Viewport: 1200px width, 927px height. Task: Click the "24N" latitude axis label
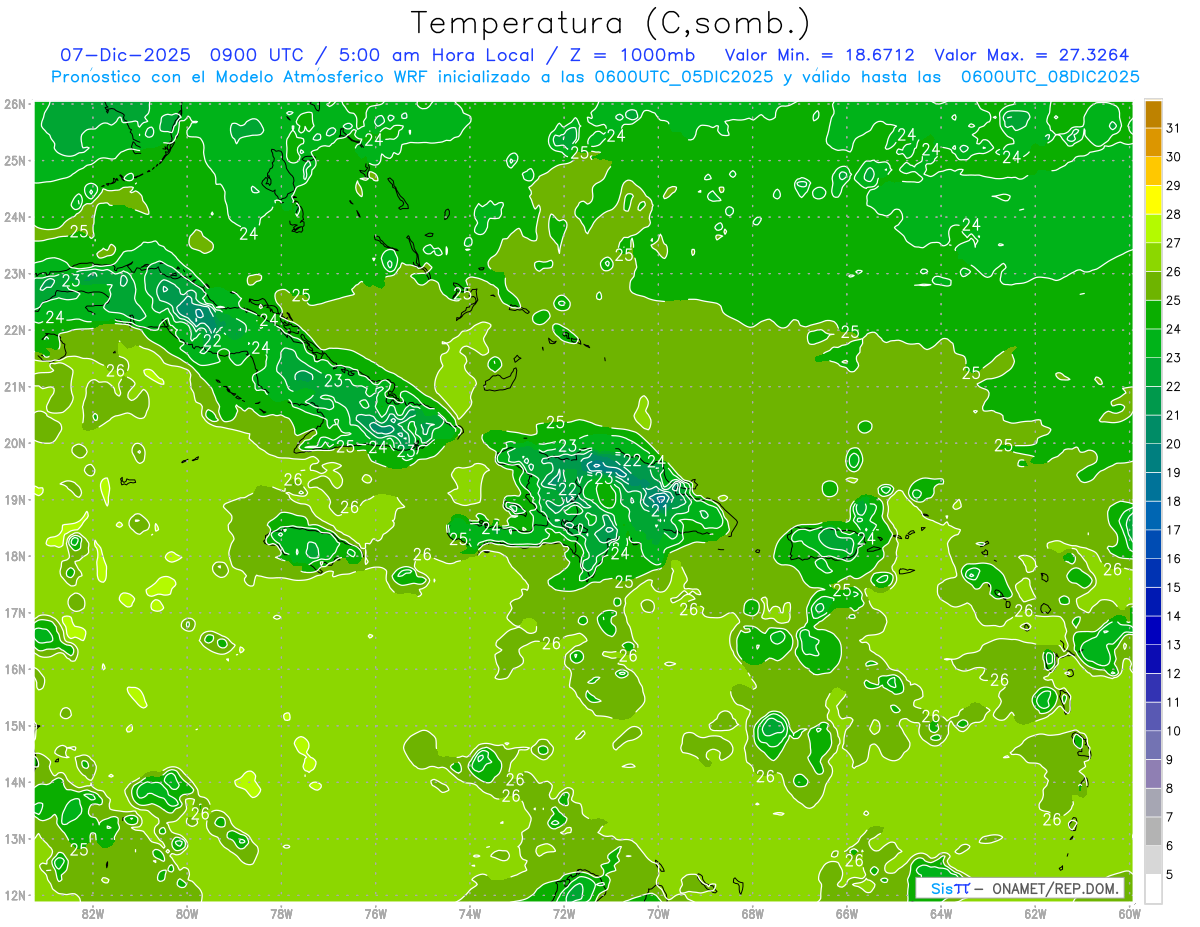[x=14, y=217]
